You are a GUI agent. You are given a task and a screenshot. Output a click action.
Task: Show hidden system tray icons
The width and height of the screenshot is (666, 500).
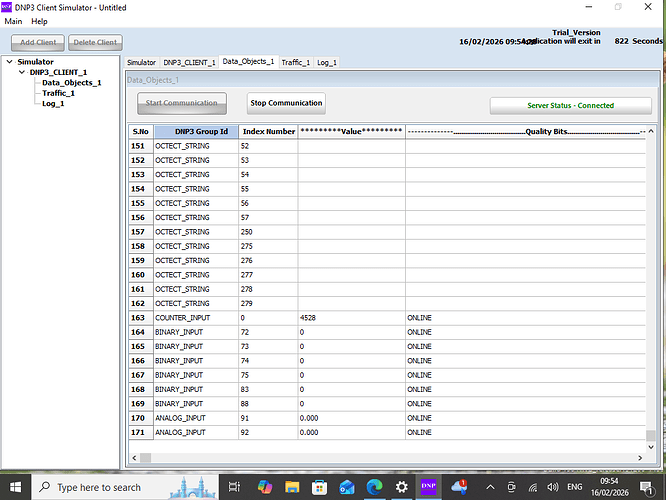click(490, 486)
